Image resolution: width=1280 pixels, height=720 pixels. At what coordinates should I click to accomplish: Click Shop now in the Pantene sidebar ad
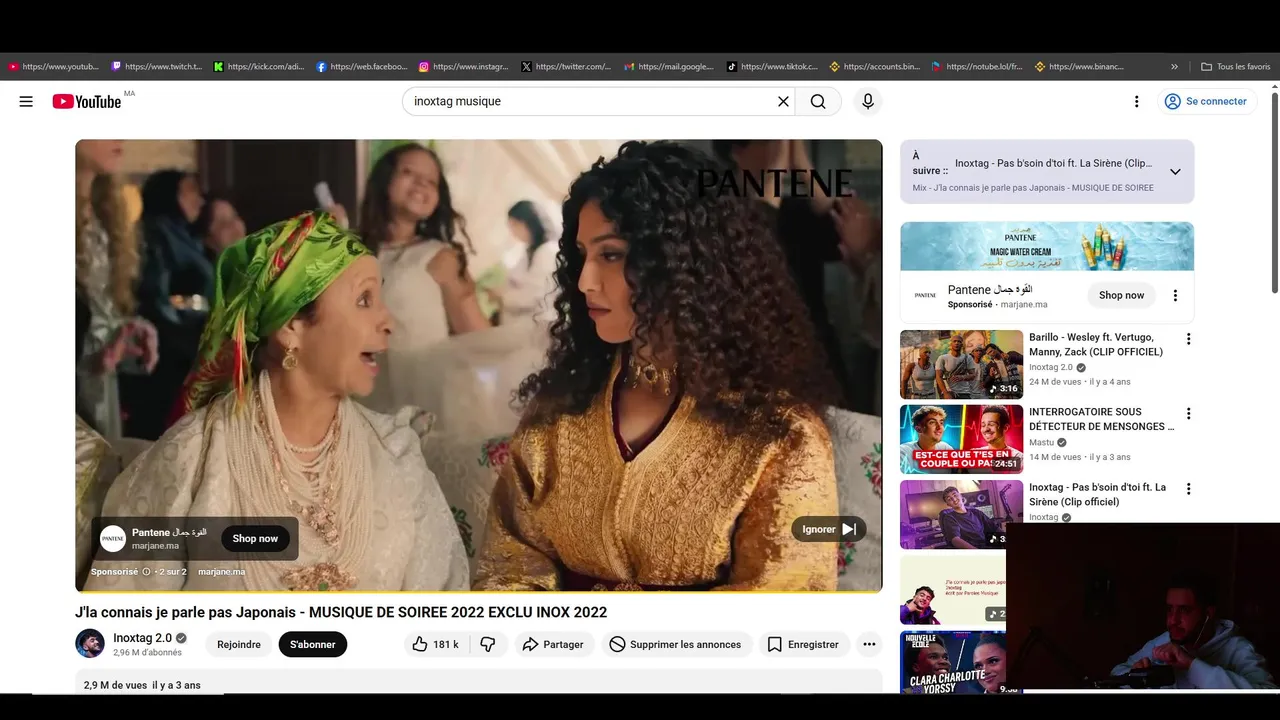pos(1121,295)
